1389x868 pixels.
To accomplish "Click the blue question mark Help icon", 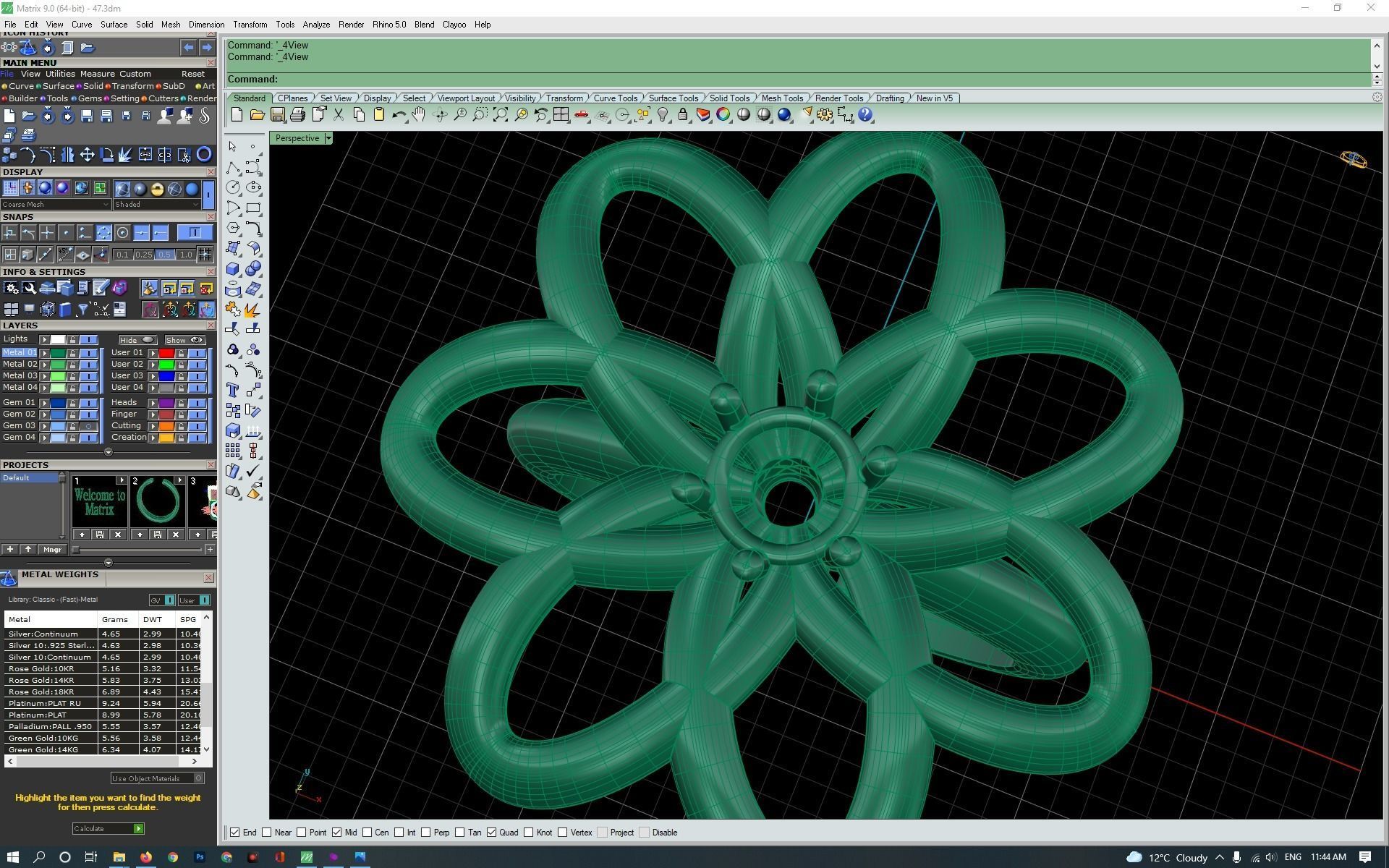I will 865,115.
